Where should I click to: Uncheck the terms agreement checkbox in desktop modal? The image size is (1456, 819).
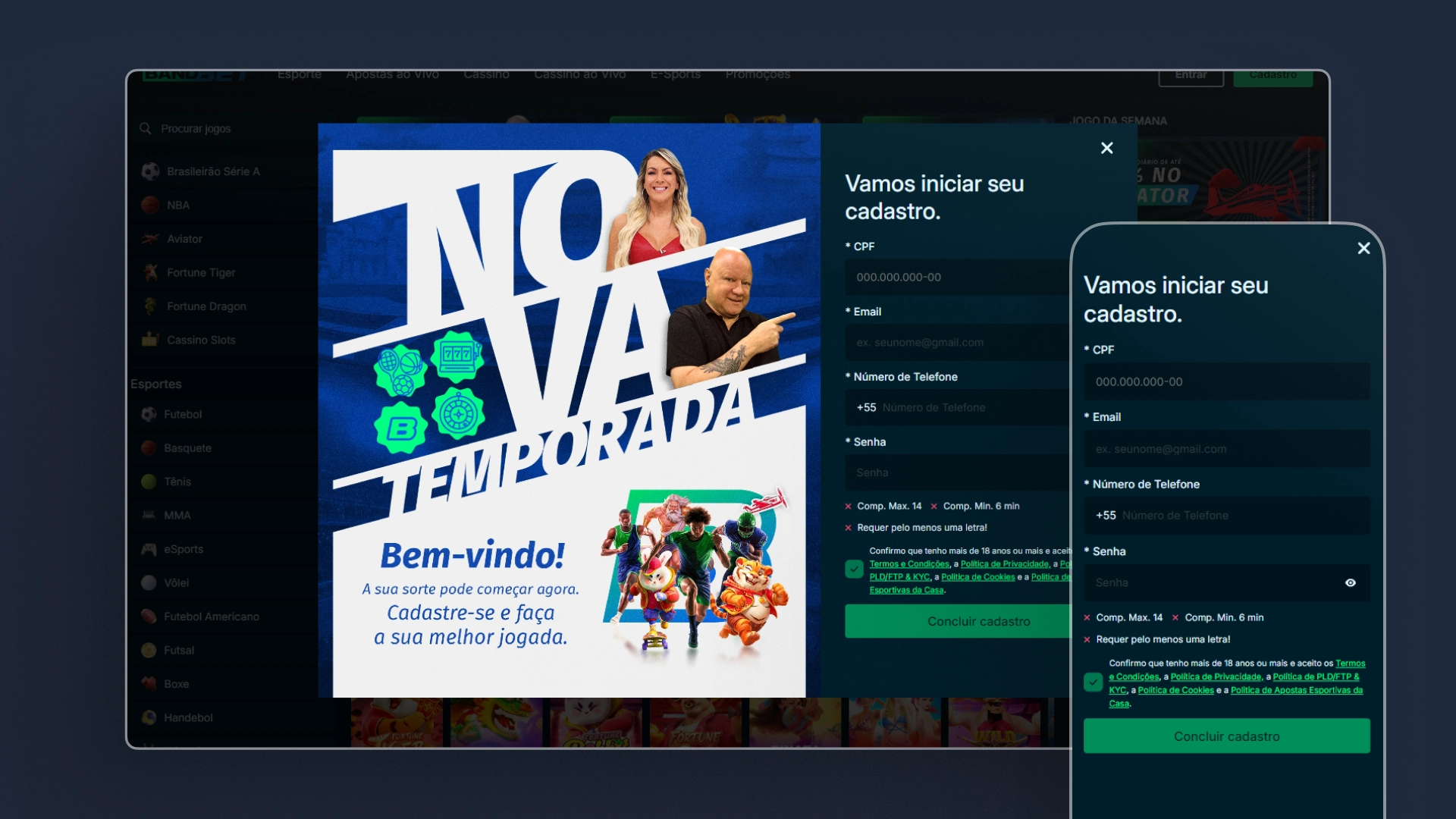coord(853,569)
